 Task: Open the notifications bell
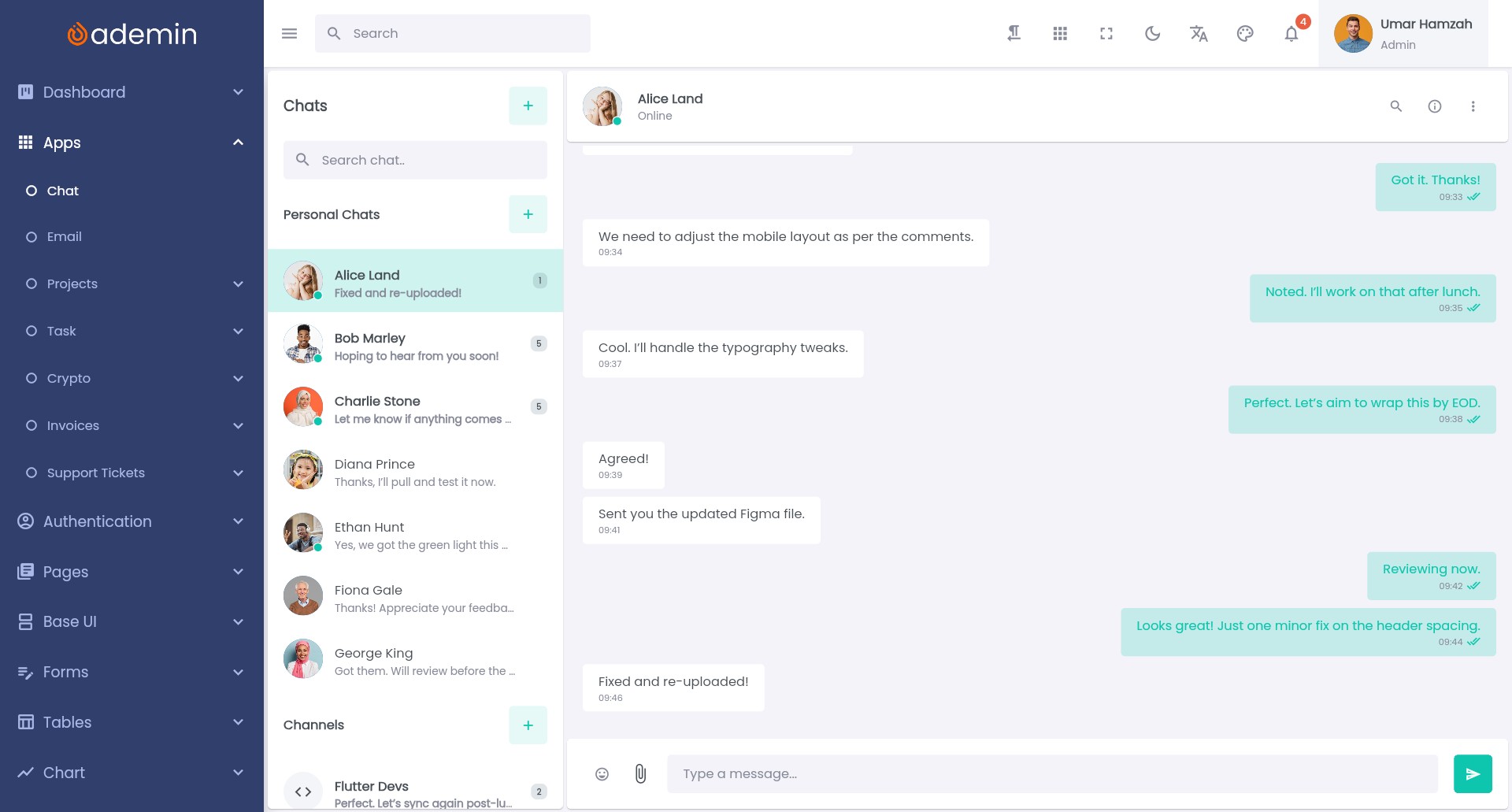tap(1291, 34)
